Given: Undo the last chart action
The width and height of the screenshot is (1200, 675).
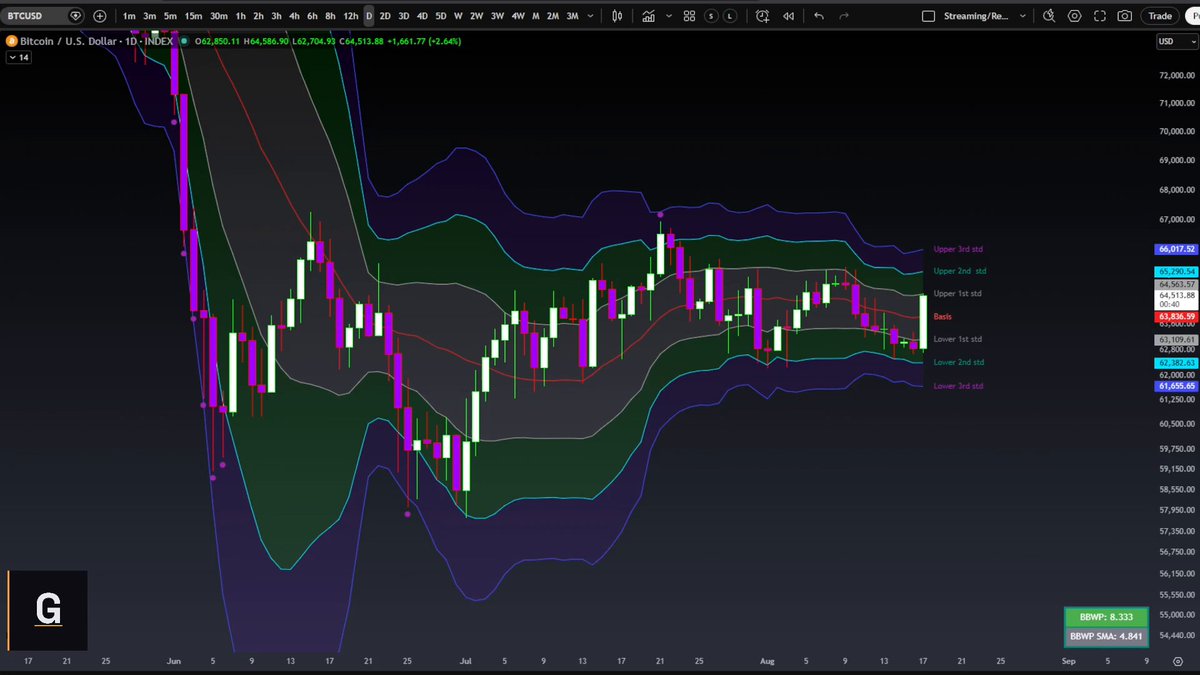Looking at the screenshot, I should point(819,16).
